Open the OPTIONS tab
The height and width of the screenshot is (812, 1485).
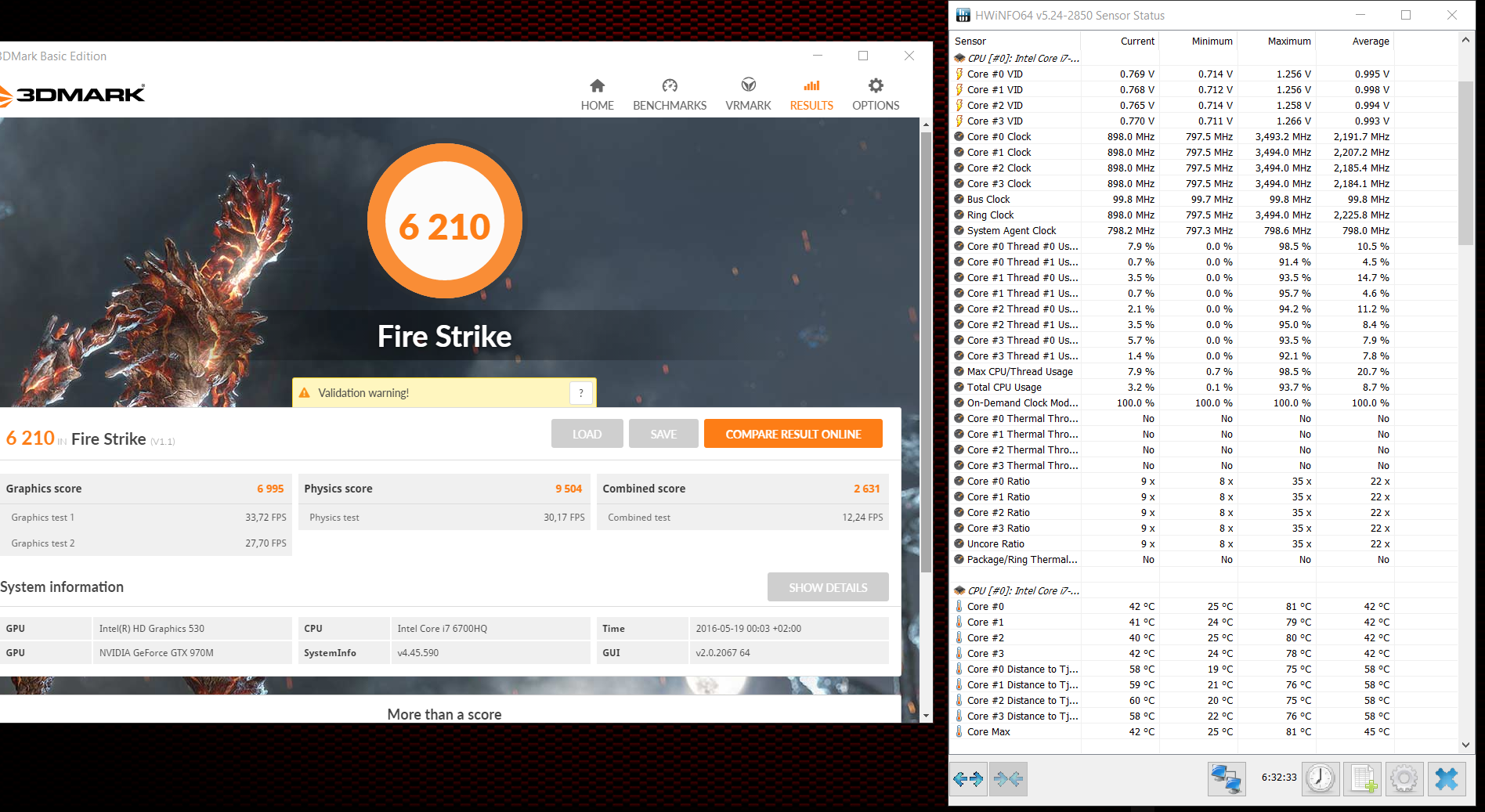(x=876, y=95)
